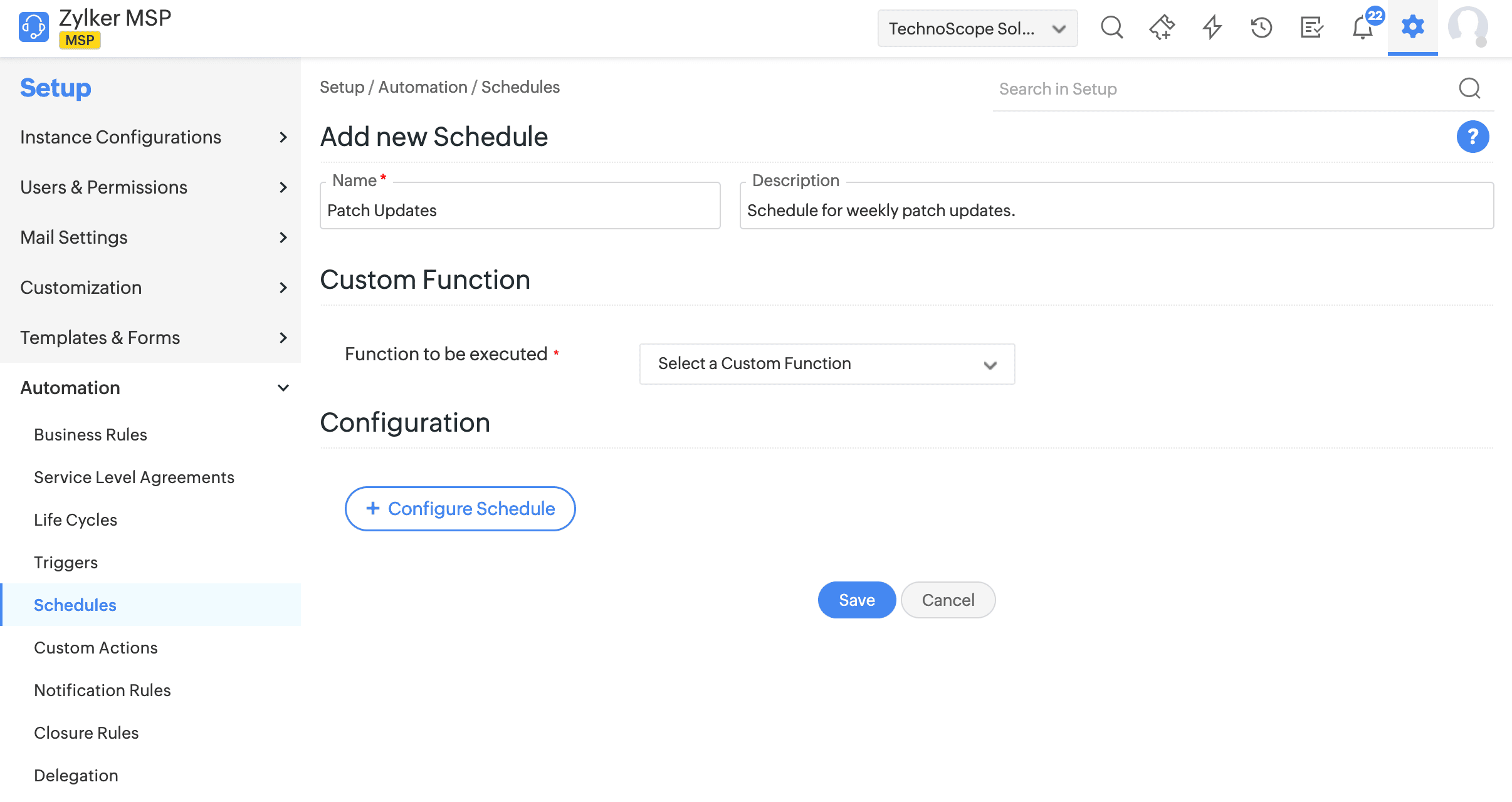Click the Configure Schedule button
The width and height of the screenshot is (1512, 802).
click(460, 509)
